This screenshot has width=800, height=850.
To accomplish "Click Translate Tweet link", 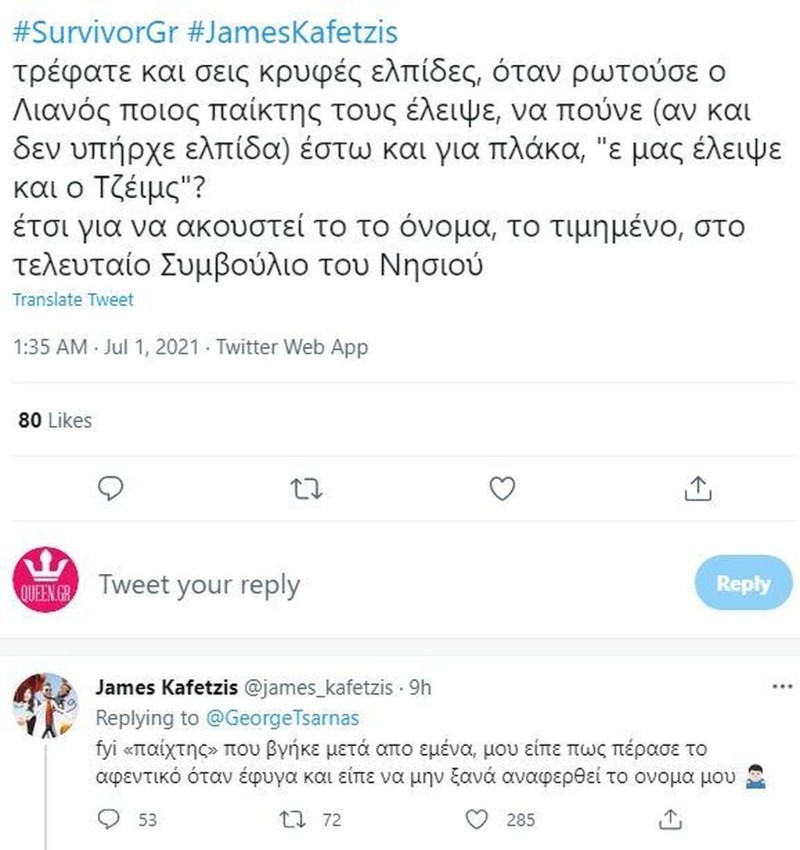I will (x=73, y=300).
